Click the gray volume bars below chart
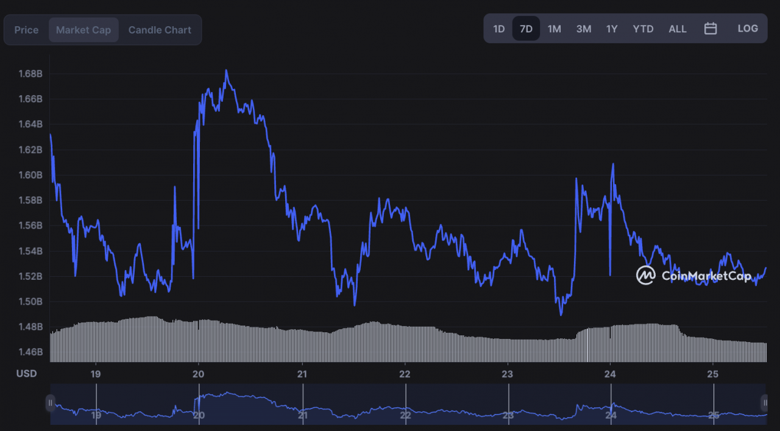Screen dimensions: 780x431 click(x=400, y=342)
